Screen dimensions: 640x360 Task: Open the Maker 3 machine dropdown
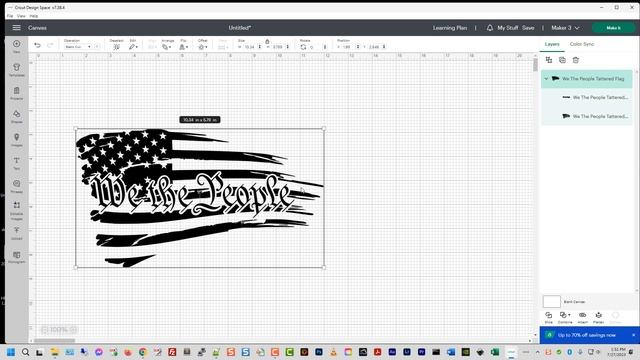pyautogui.click(x=565, y=28)
